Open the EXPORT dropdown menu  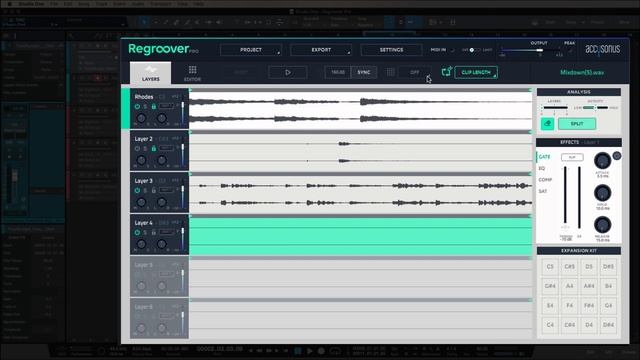pos(321,50)
